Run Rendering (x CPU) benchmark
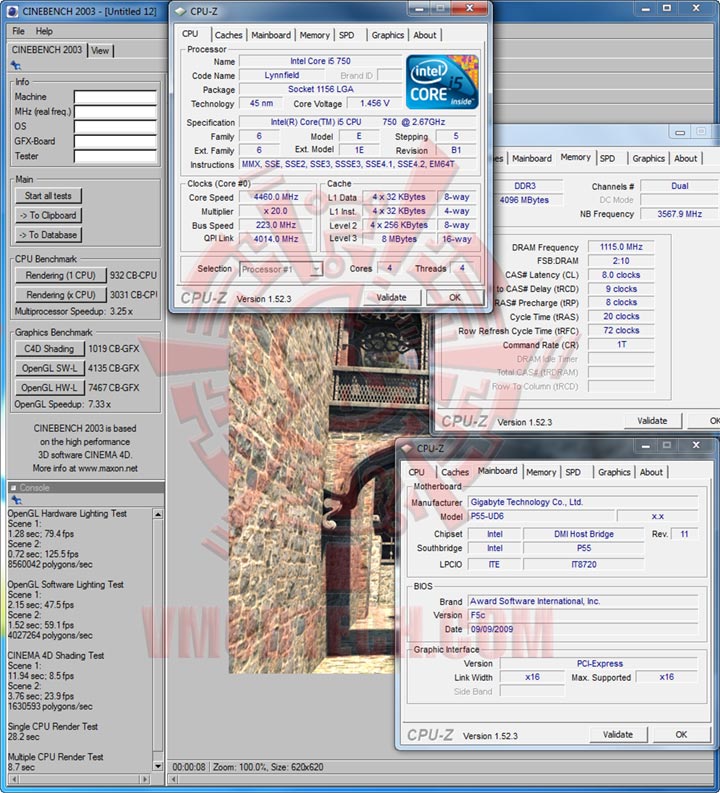 [x=61, y=294]
